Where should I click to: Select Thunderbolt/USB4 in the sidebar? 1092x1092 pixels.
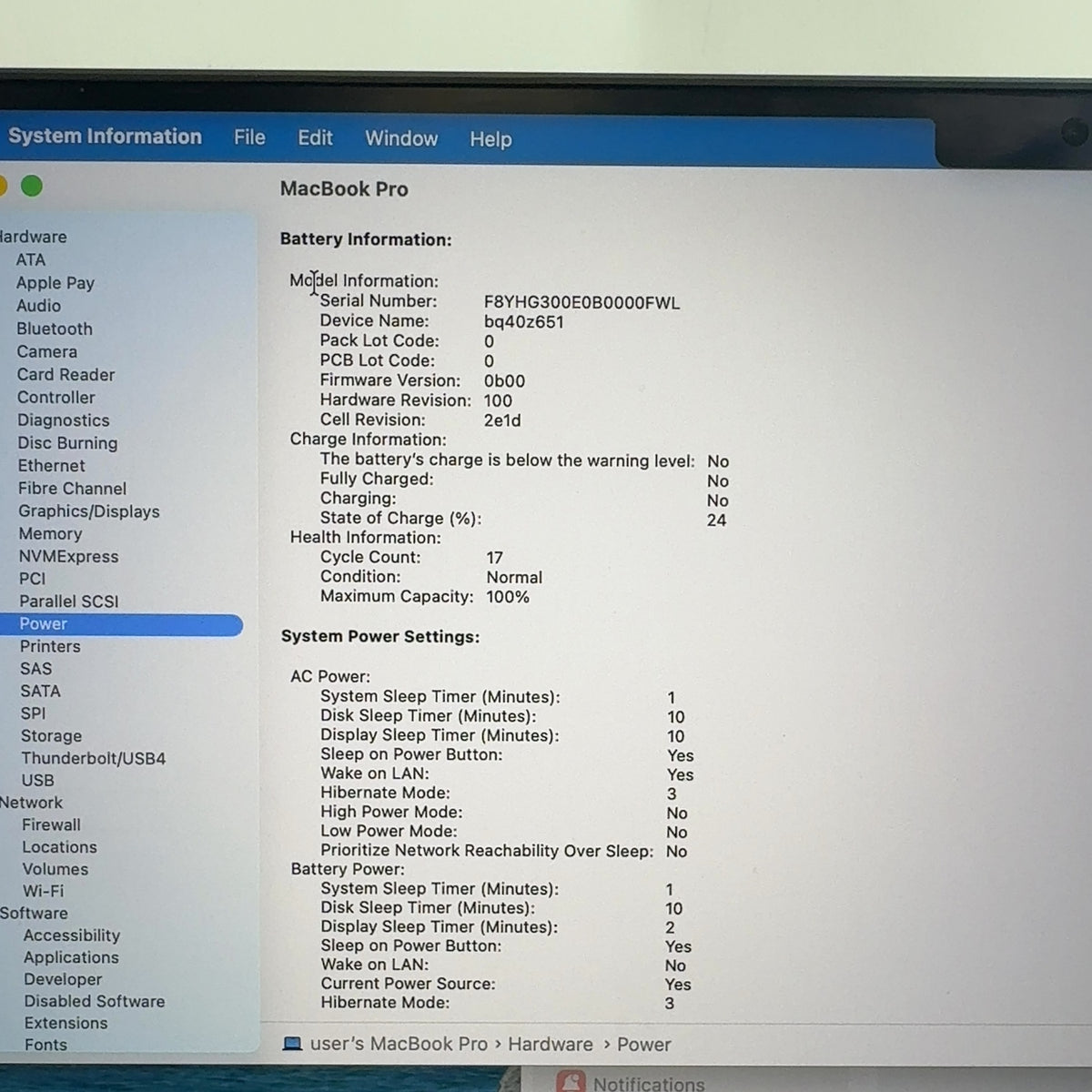tap(94, 758)
